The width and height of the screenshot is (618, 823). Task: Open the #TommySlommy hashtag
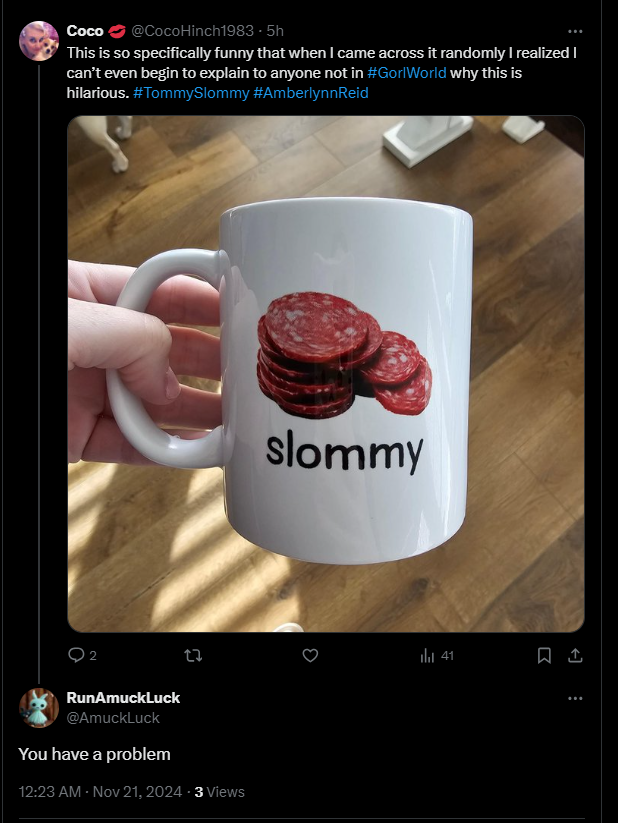(191, 93)
